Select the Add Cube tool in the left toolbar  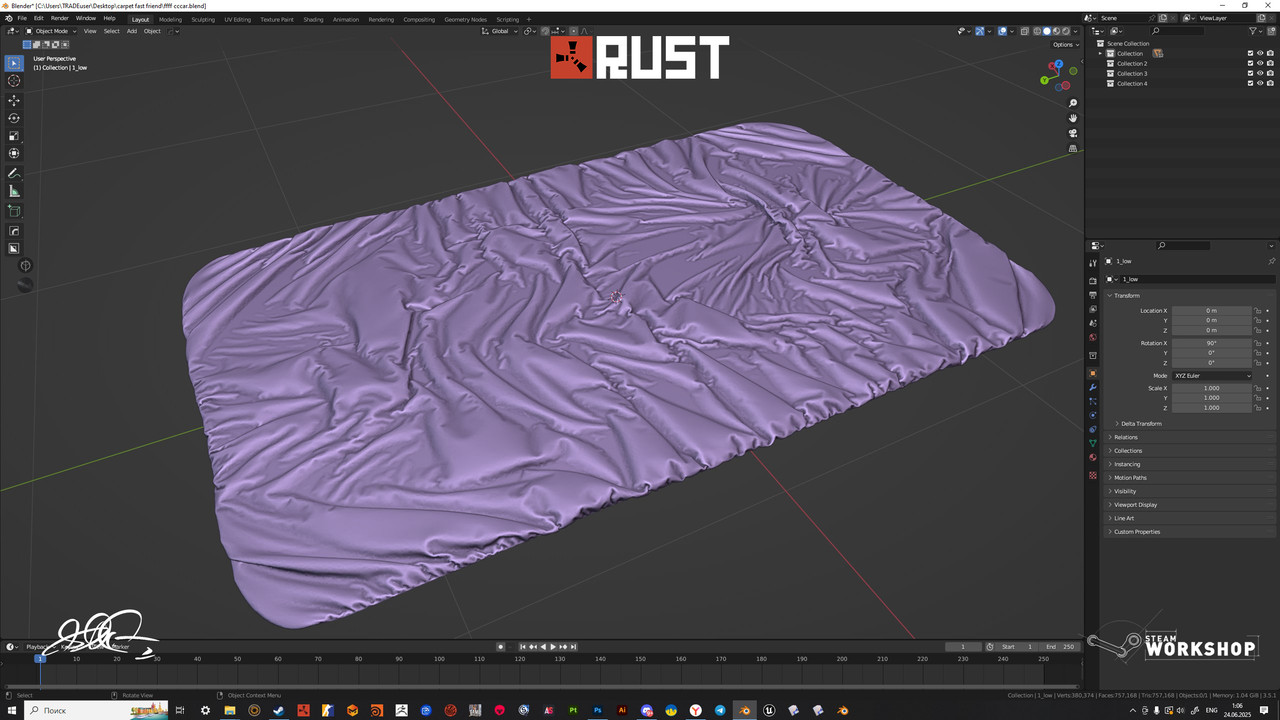coord(14,212)
